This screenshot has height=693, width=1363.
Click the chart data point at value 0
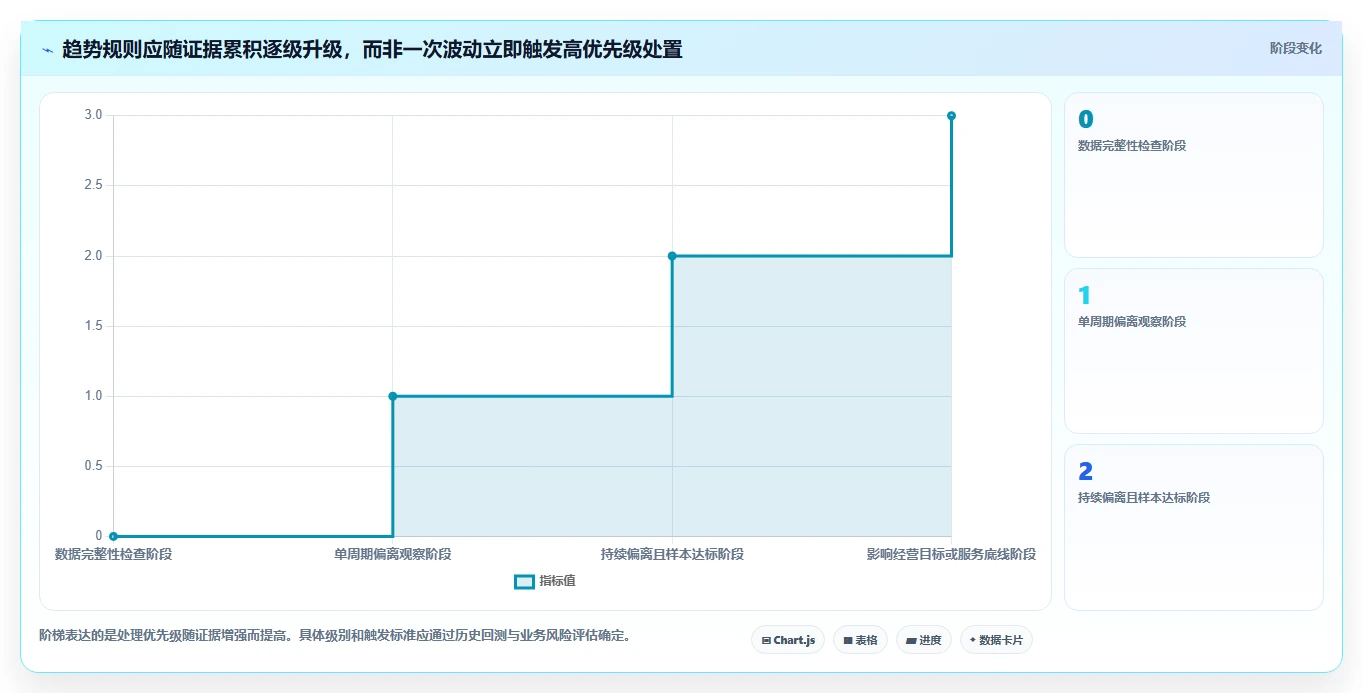tap(113, 536)
